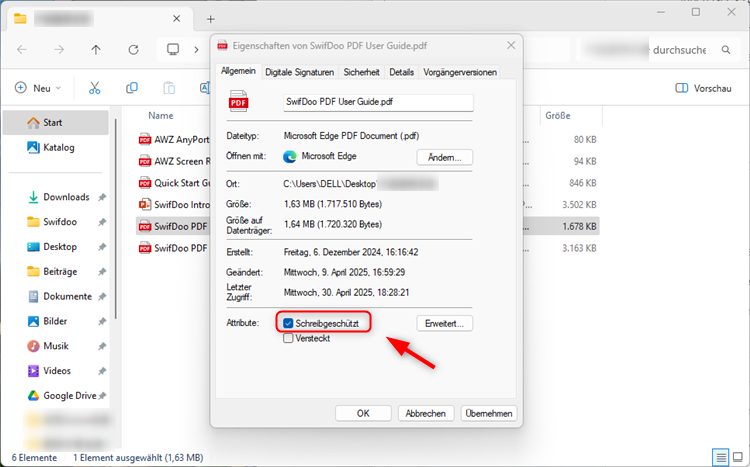The width and height of the screenshot is (750, 467).
Task: Close the current Explorer tab
Action: coord(176,19)
